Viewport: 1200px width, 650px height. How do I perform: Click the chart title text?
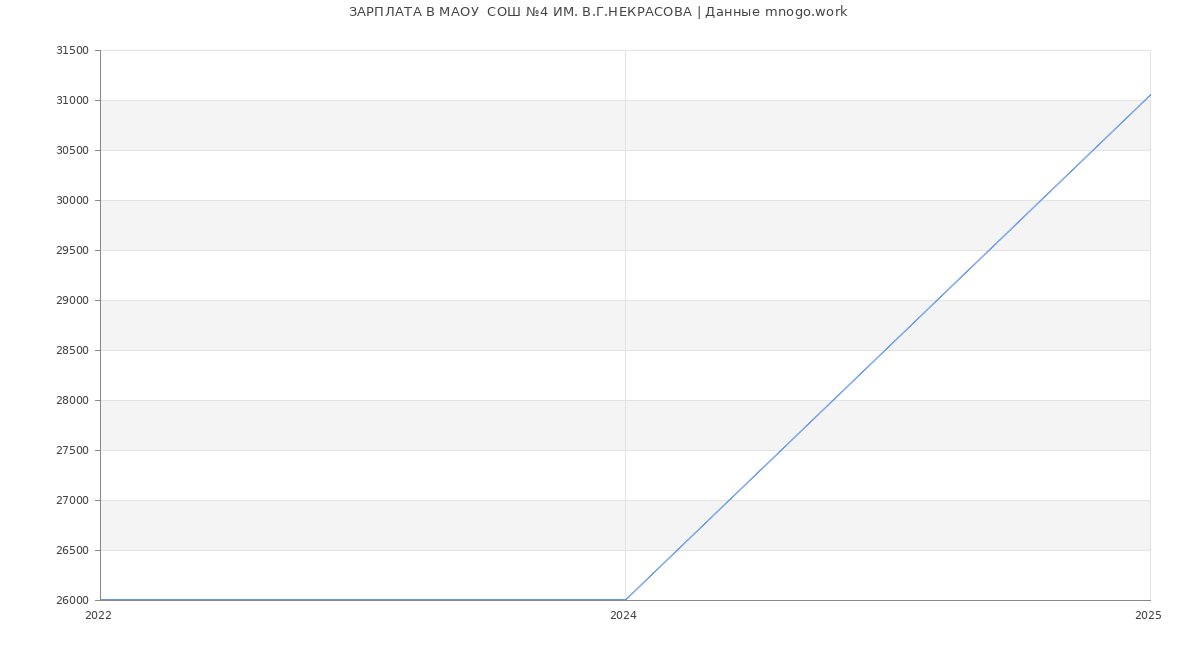coord(598,12)
